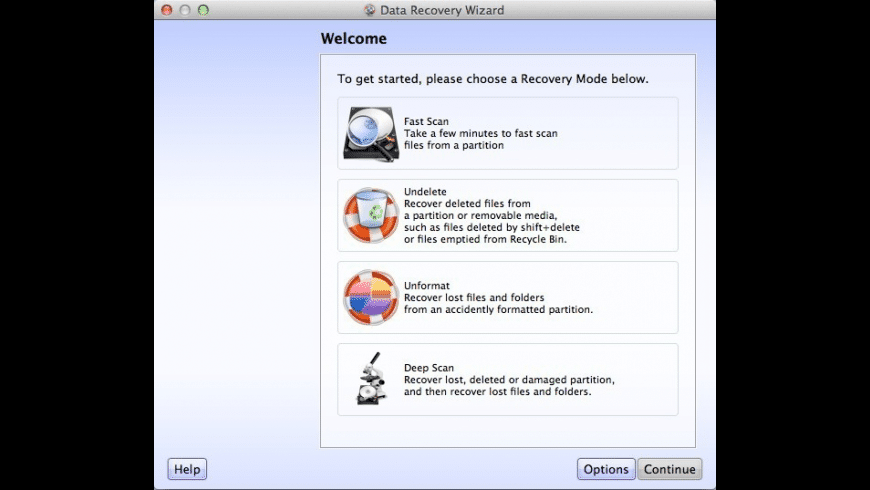The height and width of the screenshot is (490, 870).
Task: Click 'or files emptied from Recycle Bin.' text
Action: click(485, 240)
